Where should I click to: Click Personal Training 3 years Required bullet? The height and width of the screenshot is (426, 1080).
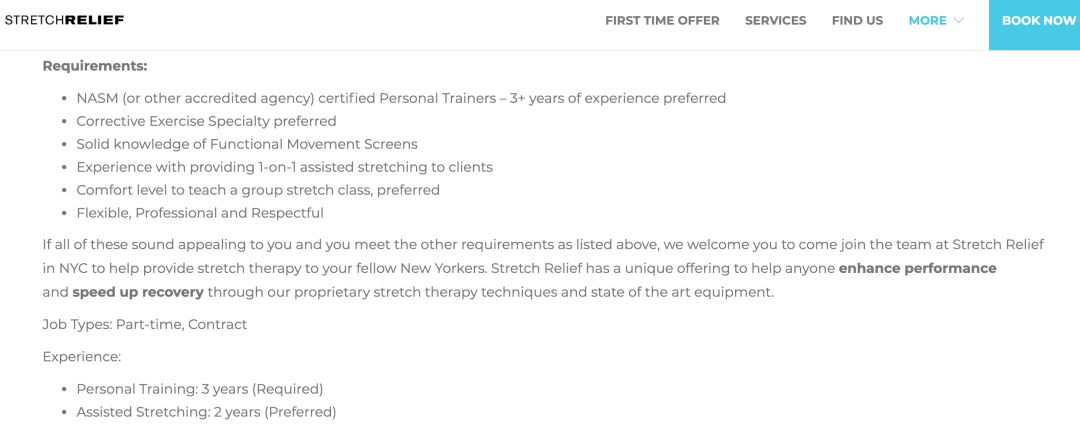[200, 389]
